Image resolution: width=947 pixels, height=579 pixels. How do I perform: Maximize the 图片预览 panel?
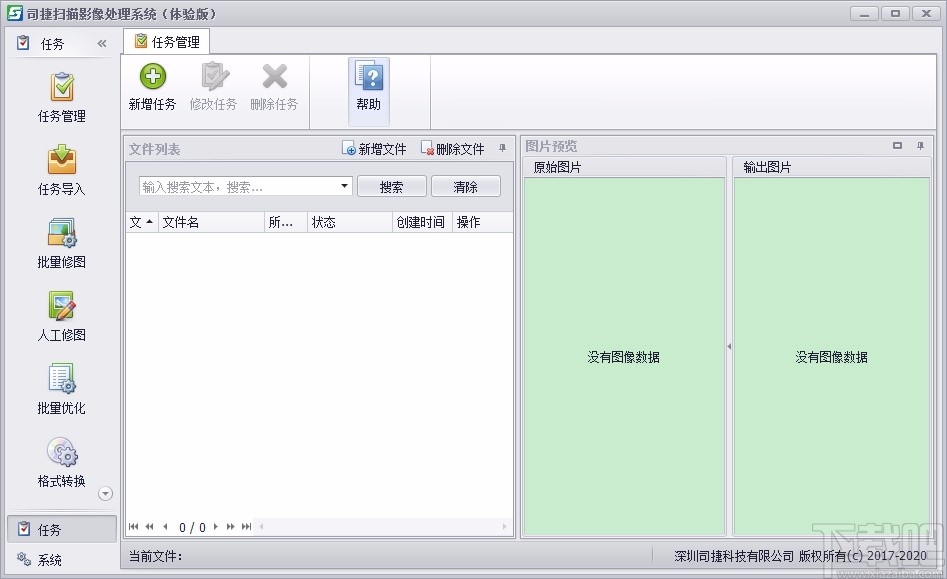(x=897, y=146)
